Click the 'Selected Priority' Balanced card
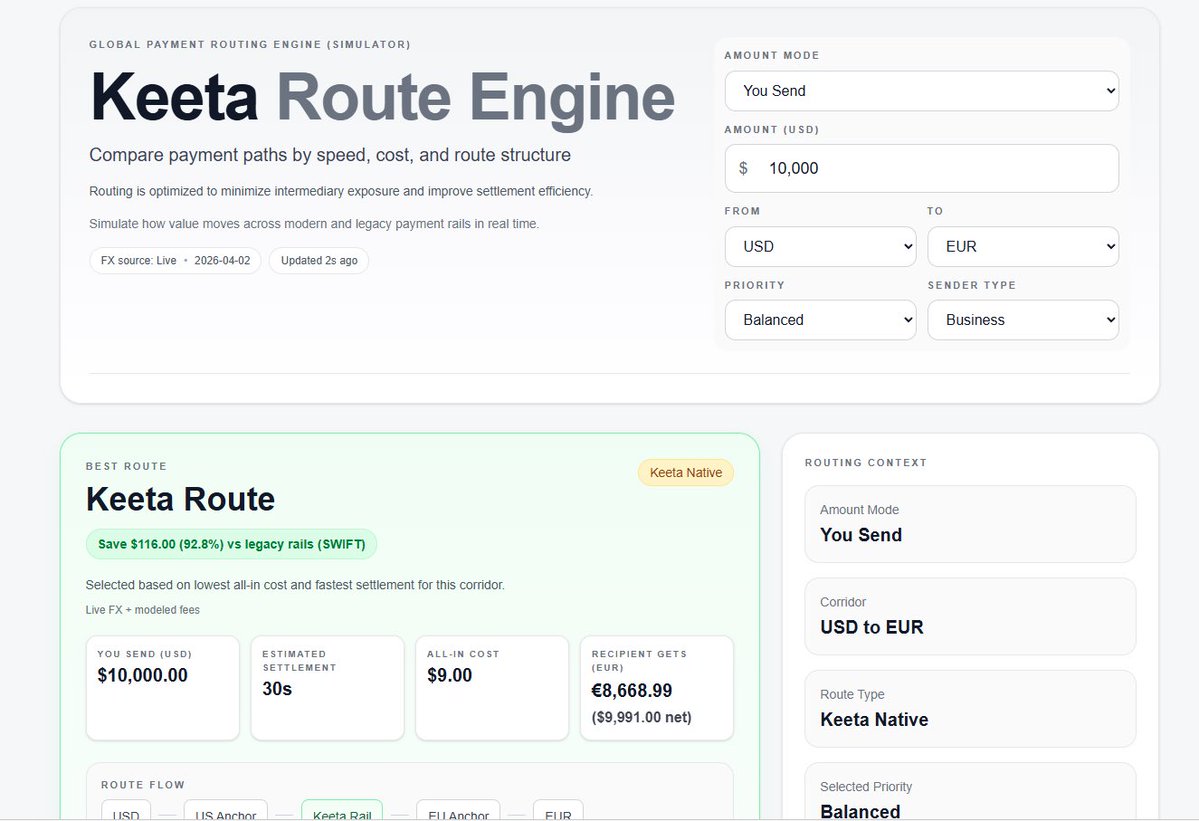Image resolution: width=1199 pixels, height=821 pixels. click(970, 792)
